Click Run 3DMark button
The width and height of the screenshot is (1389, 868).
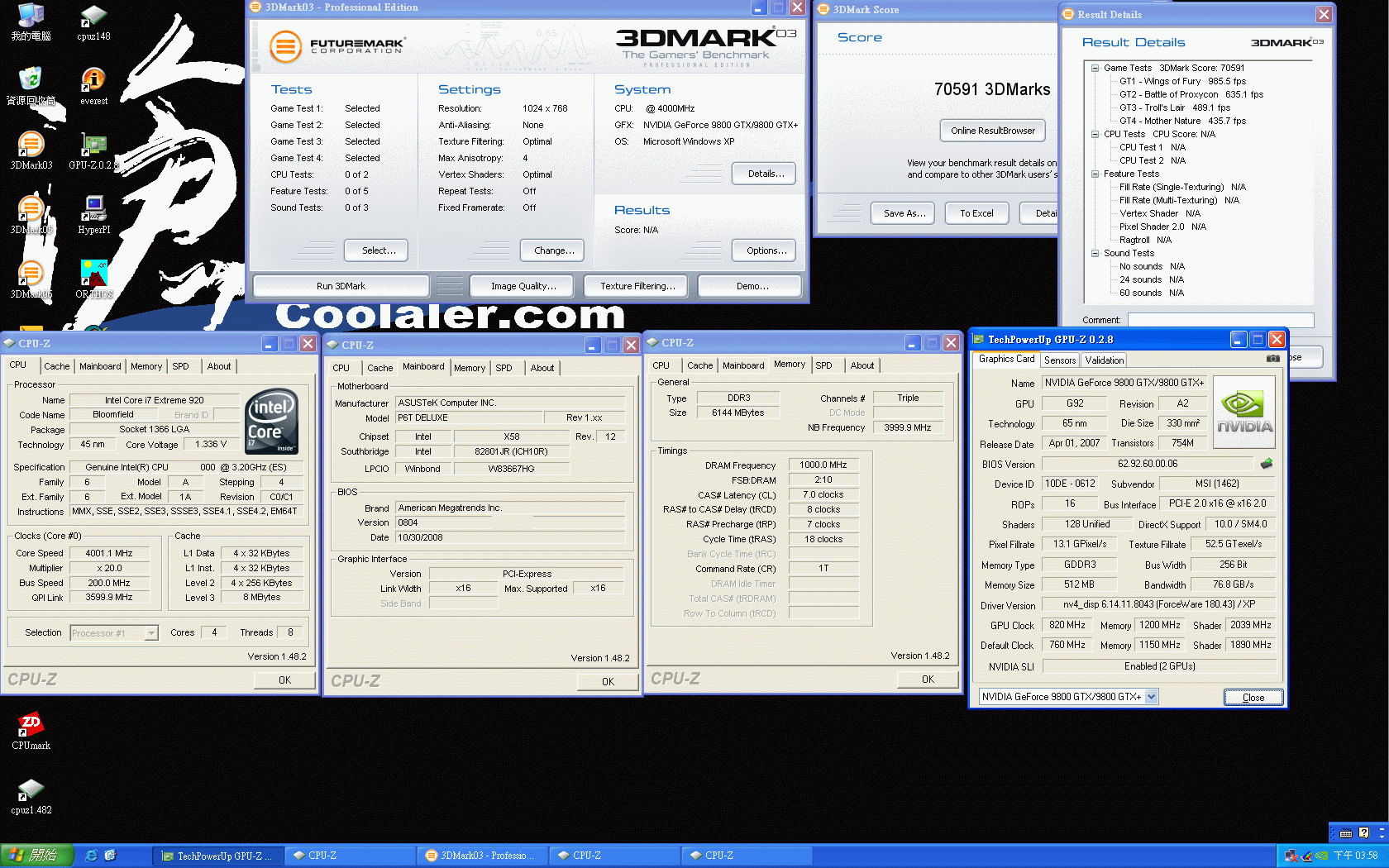click(x=341, y=286)
